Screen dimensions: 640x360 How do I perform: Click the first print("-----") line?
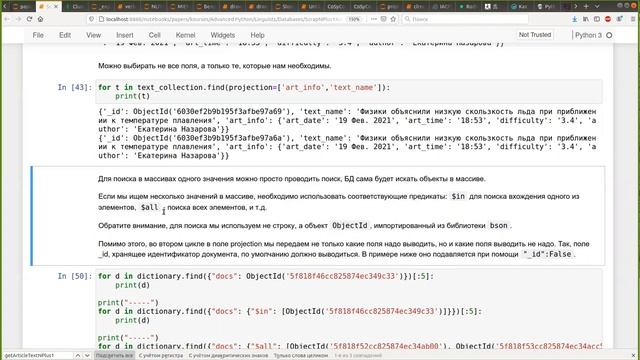(x=128, y=303)
